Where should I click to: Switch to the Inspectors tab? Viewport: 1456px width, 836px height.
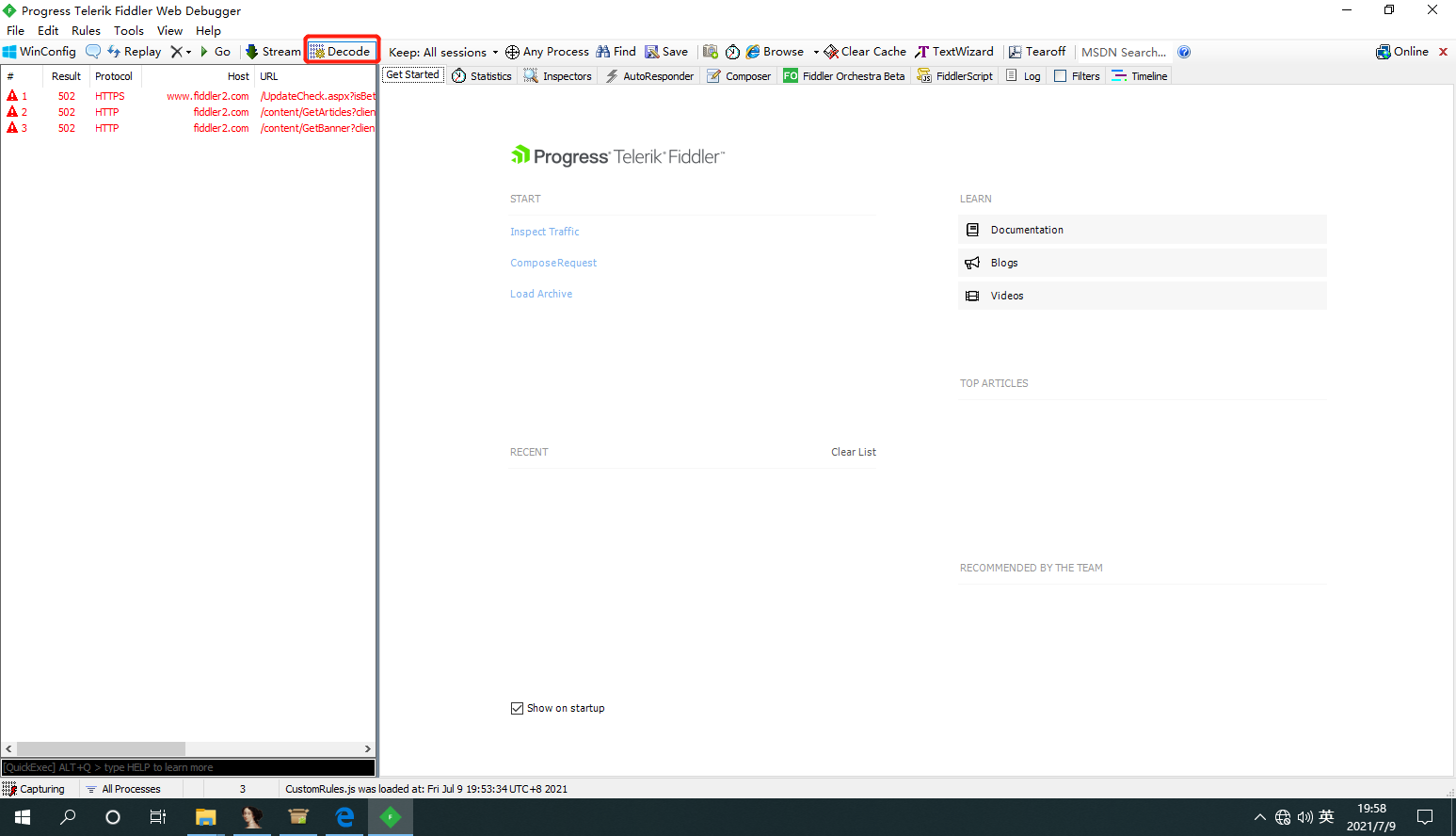558,76
